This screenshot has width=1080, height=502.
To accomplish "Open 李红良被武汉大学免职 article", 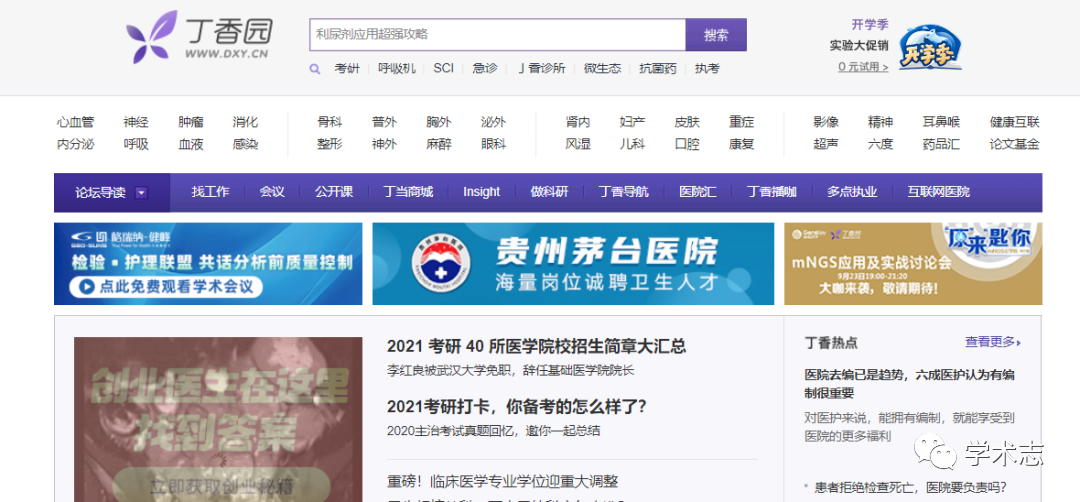I will [511, 370].
